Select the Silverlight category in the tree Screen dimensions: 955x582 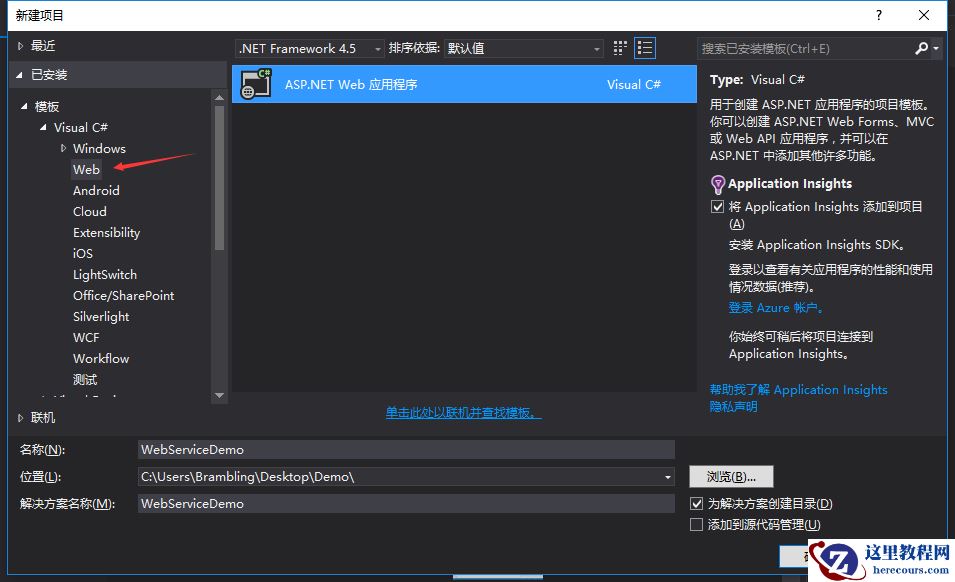[x=100, y=316]
